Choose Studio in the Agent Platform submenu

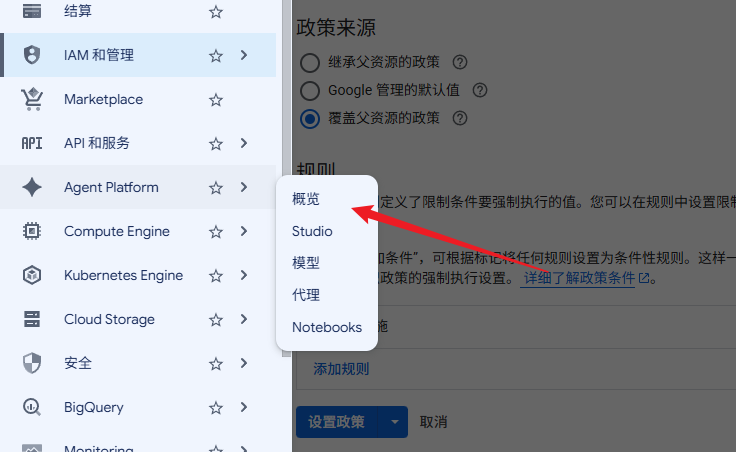(x=312, y=231)
